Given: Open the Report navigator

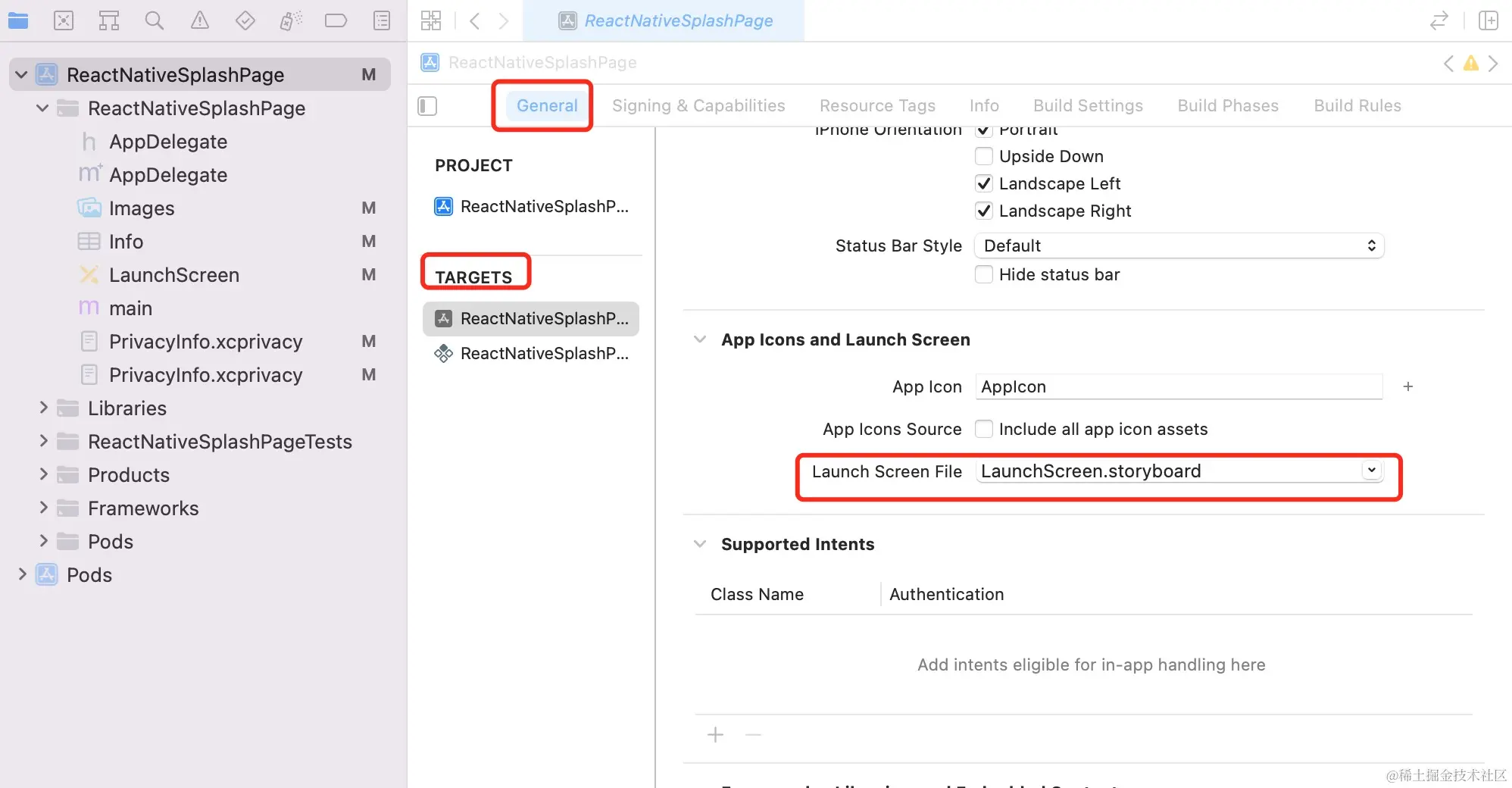Looking at the screenshot, I should pyautogui.click(x=382, y=20).
